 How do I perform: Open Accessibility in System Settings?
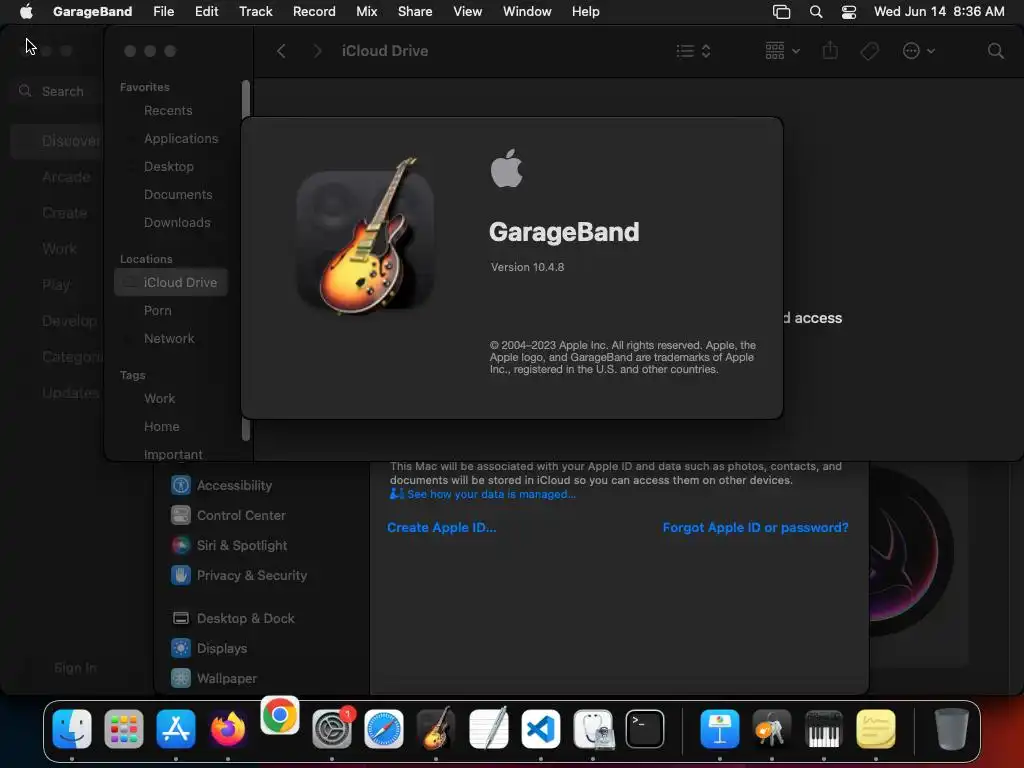point(222,485)
